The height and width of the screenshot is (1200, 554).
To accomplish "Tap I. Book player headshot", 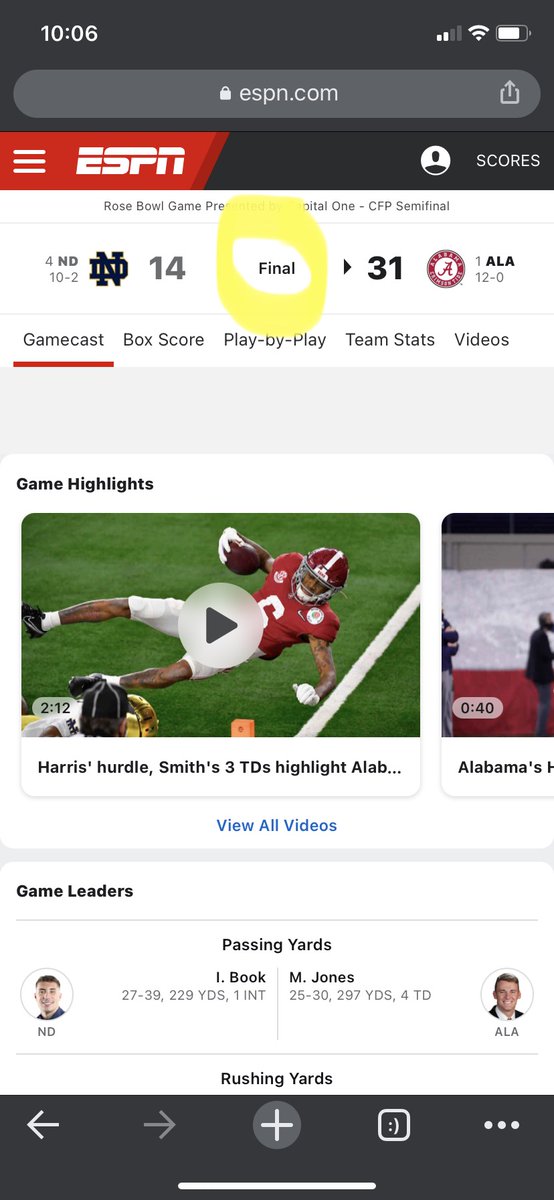I will pyautogui.click(x=47, y=995).
